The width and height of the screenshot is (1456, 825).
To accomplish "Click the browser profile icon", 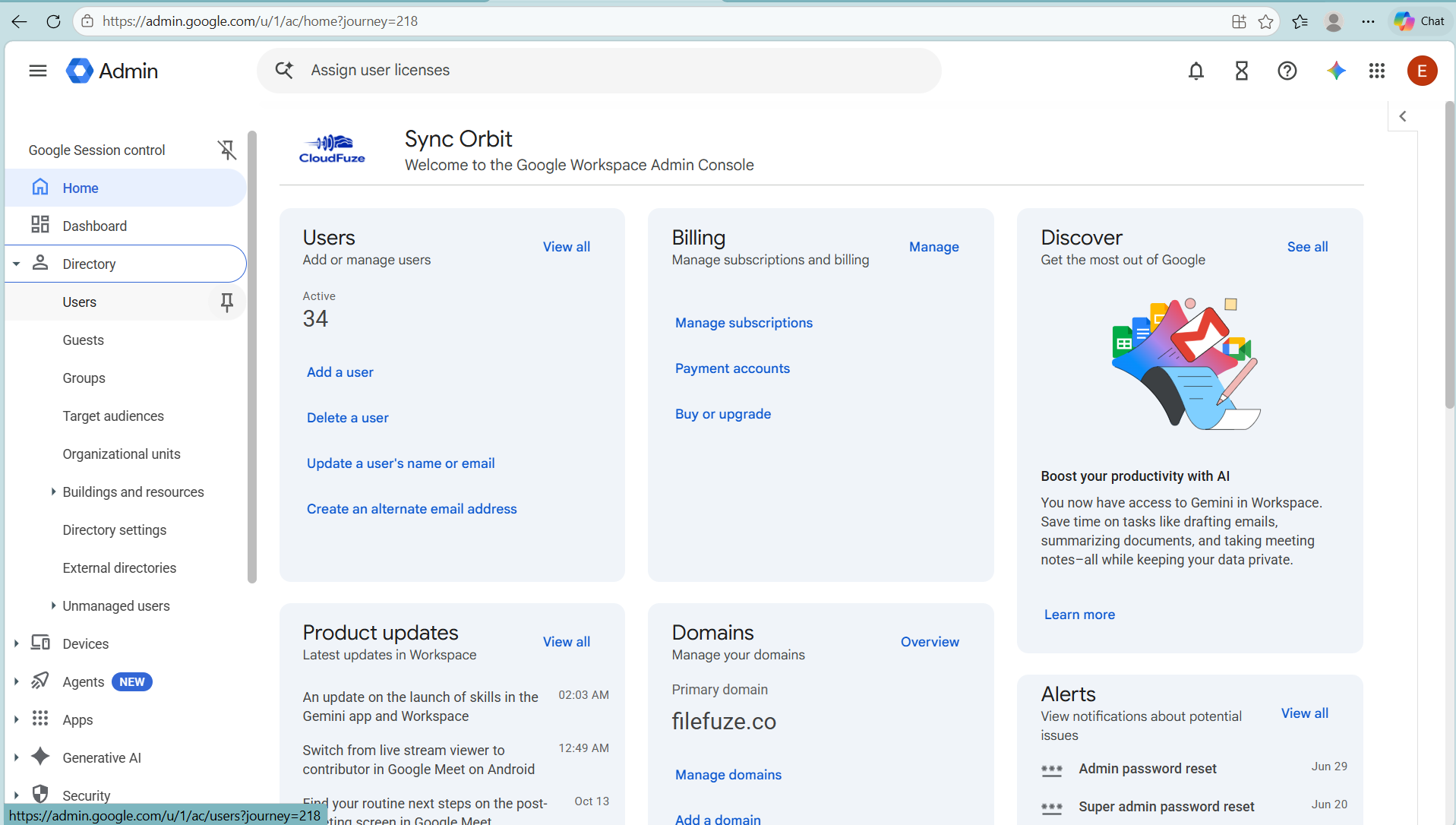I will click(1334, 21).
